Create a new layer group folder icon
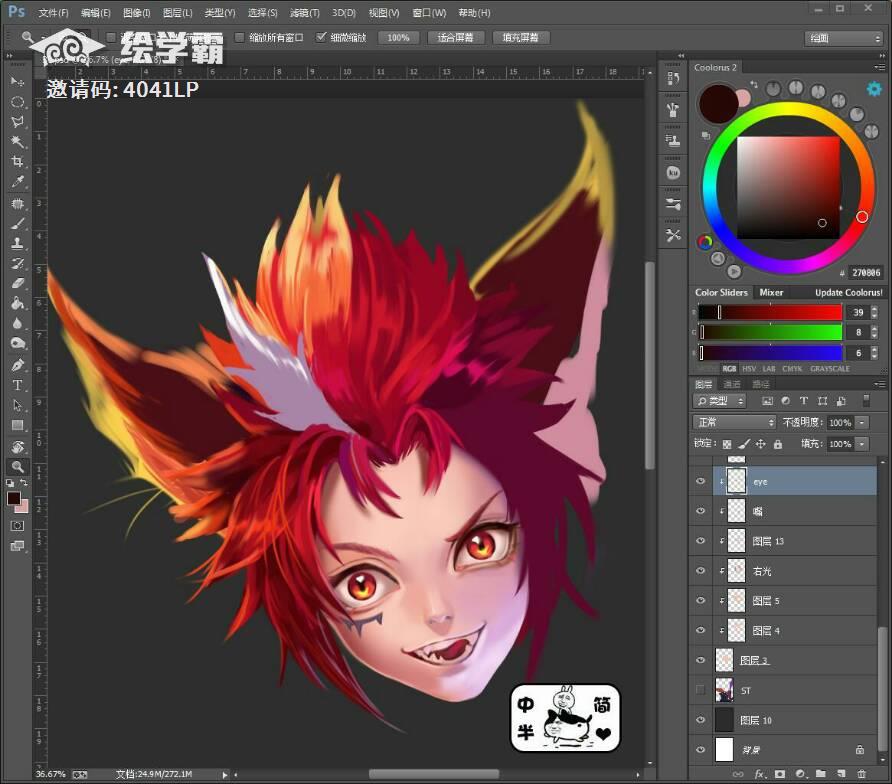Screen dimensions: 892x784 click(x=820, y=774)
